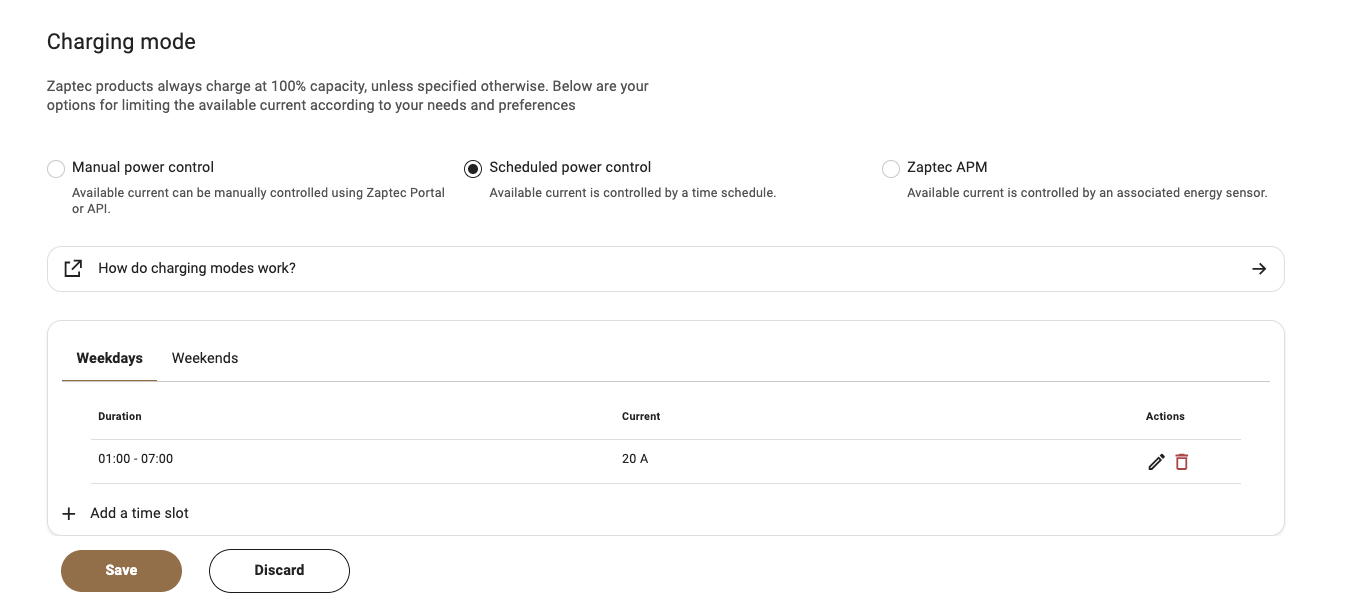
Task: Select Scheduled power control radio button
Action: pyautogui.click(x=473, y=169)
